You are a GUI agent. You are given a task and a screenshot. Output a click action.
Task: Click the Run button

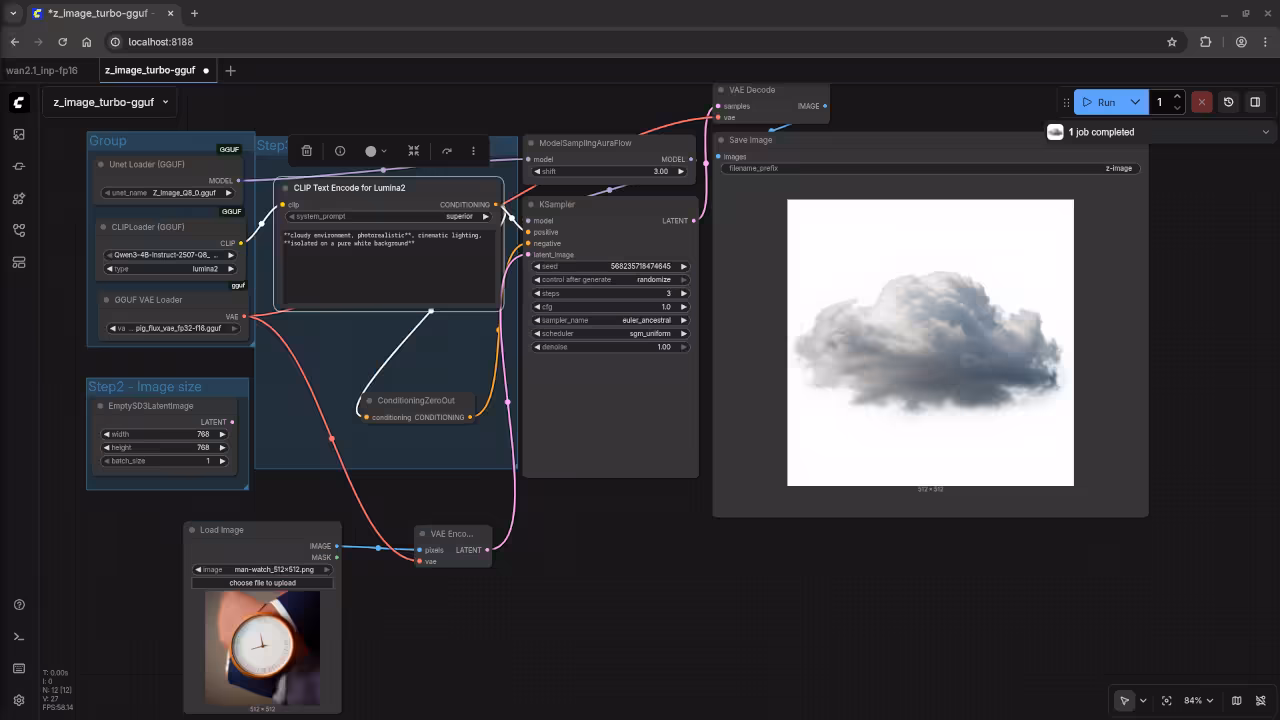click(1099, 102)
